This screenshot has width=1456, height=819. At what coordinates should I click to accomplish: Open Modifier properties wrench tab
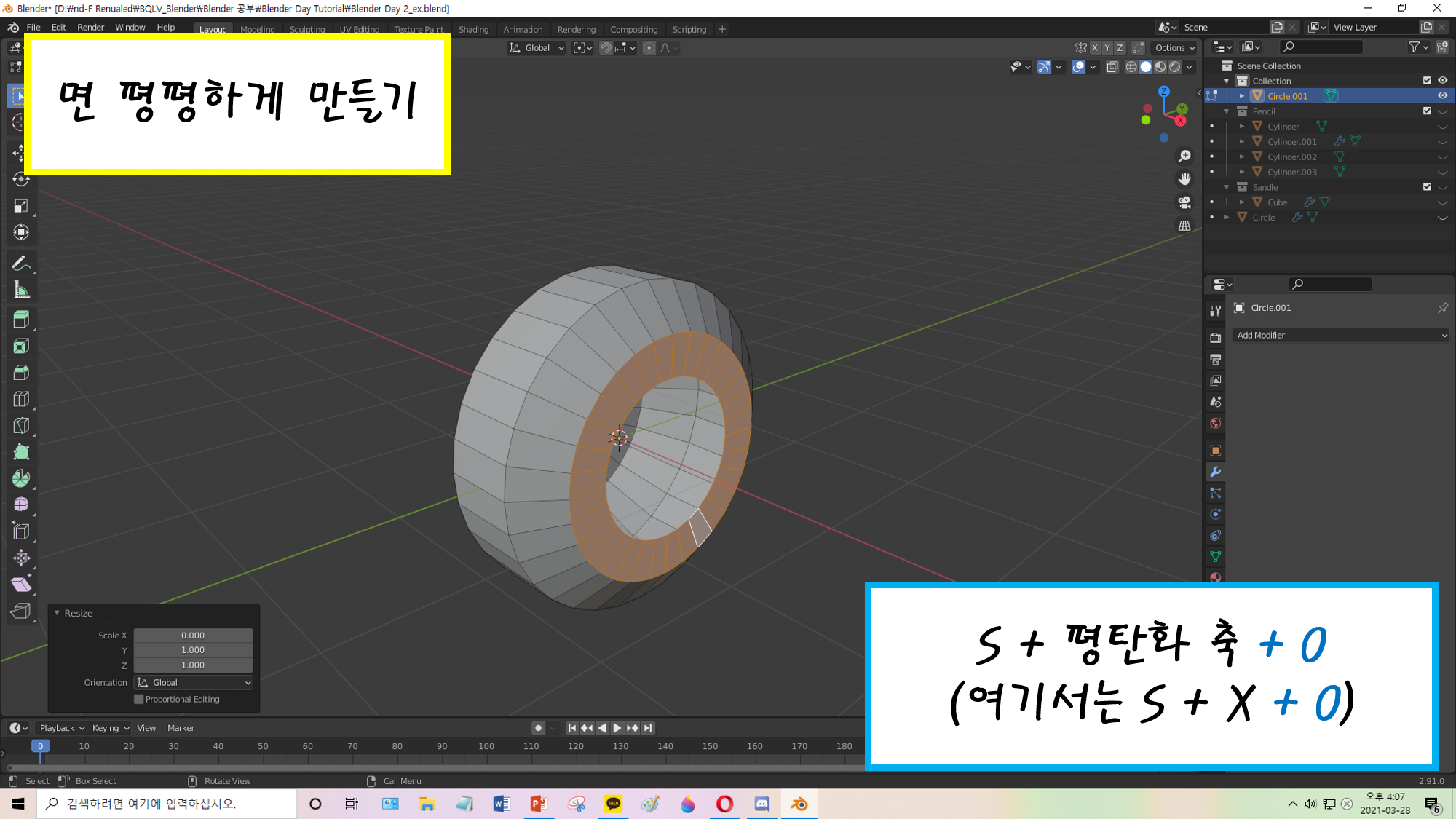1215,472
